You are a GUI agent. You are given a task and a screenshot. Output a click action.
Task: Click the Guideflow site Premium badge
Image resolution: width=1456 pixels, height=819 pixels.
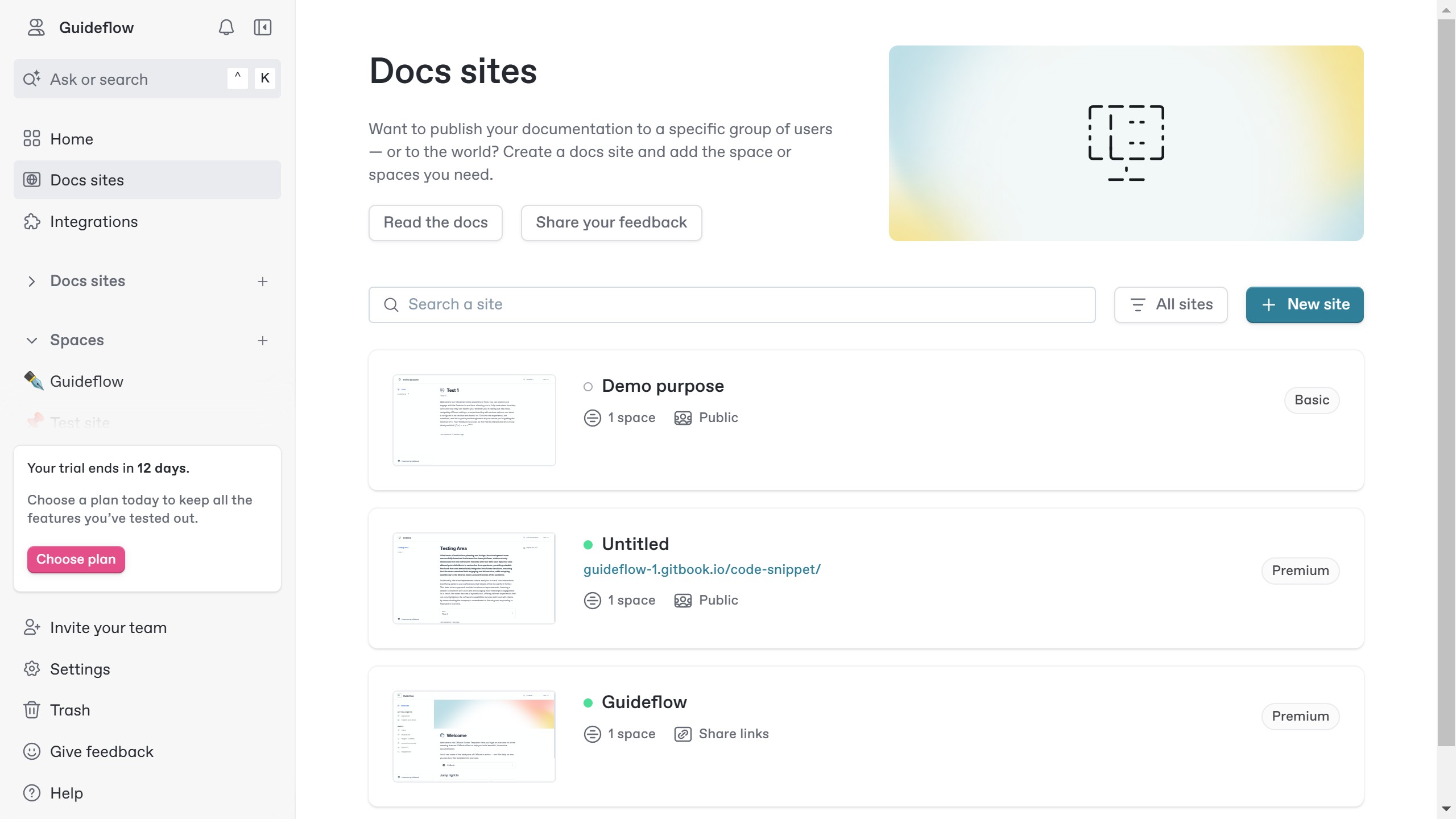pos(1300,716)
